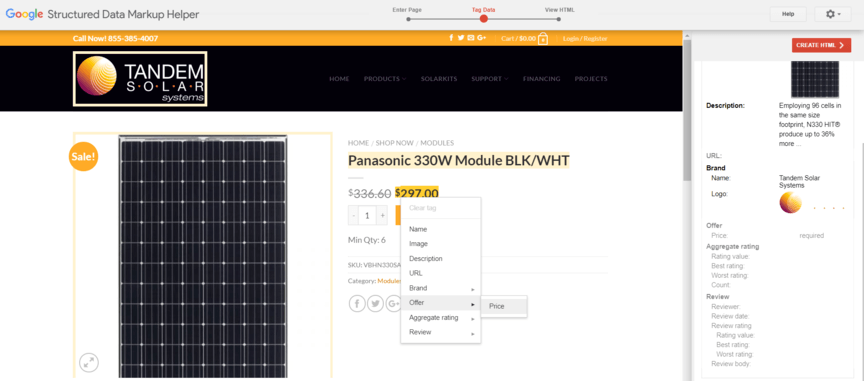Click the Call Now! 855-385-4007 text
The width and height of the screenshot is (864, 381).
click(x=115, y=39)
